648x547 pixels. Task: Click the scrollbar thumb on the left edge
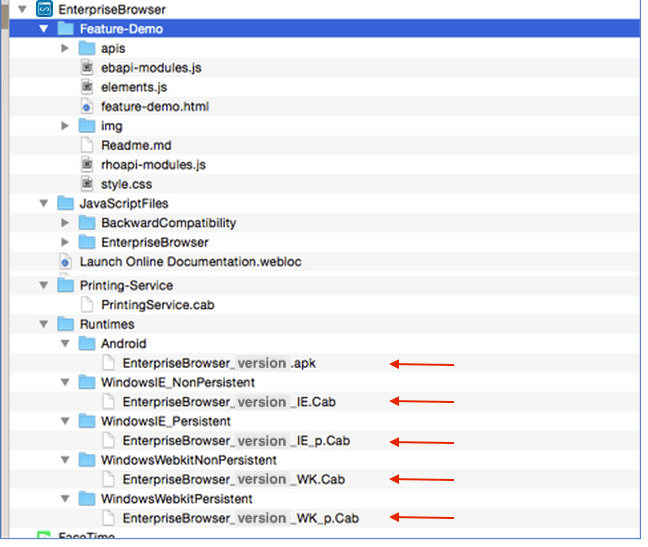click(x=5, y=15)
